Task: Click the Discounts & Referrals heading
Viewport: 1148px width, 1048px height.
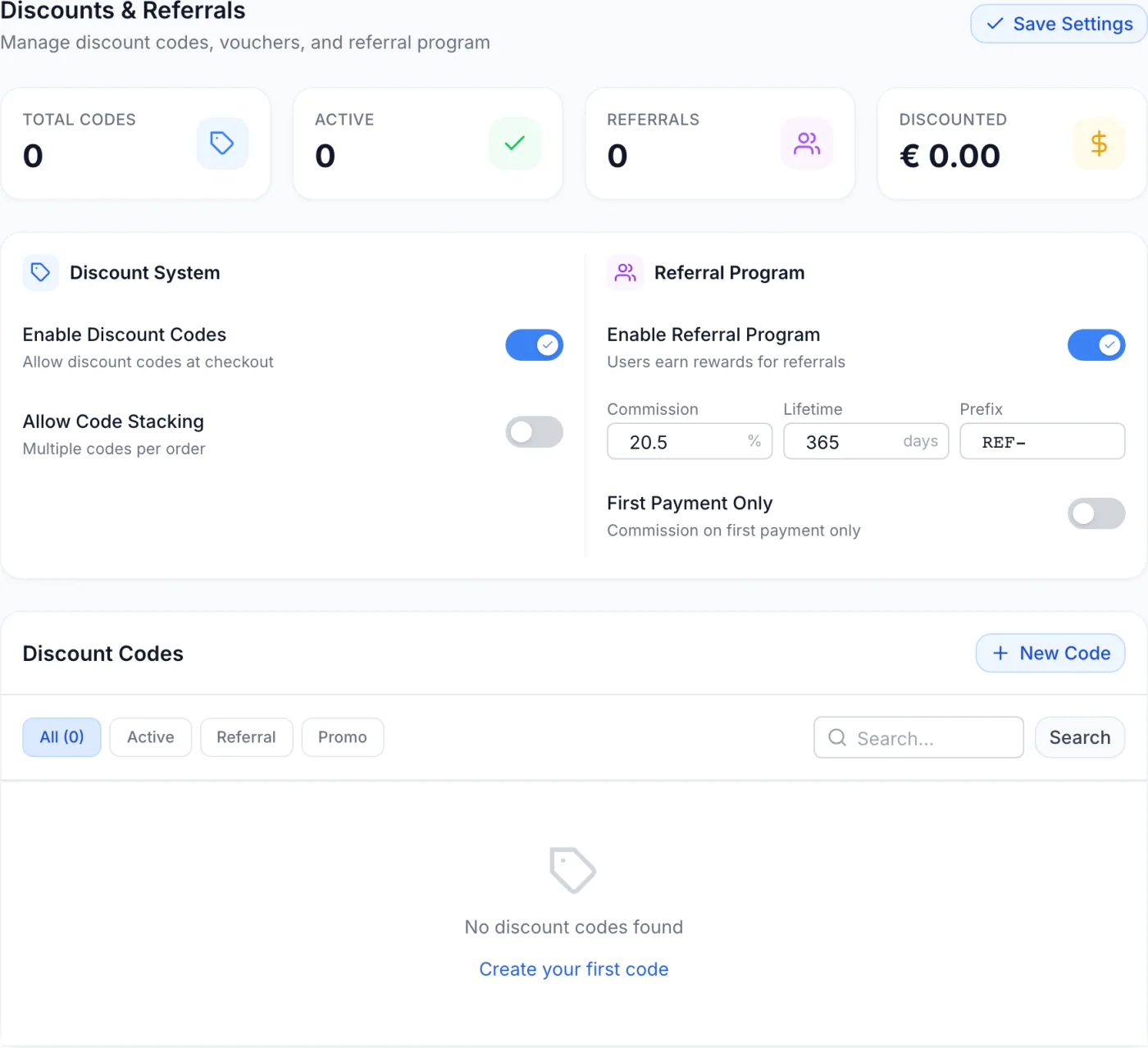Action: pyautogui.click(x=123, y=11)
